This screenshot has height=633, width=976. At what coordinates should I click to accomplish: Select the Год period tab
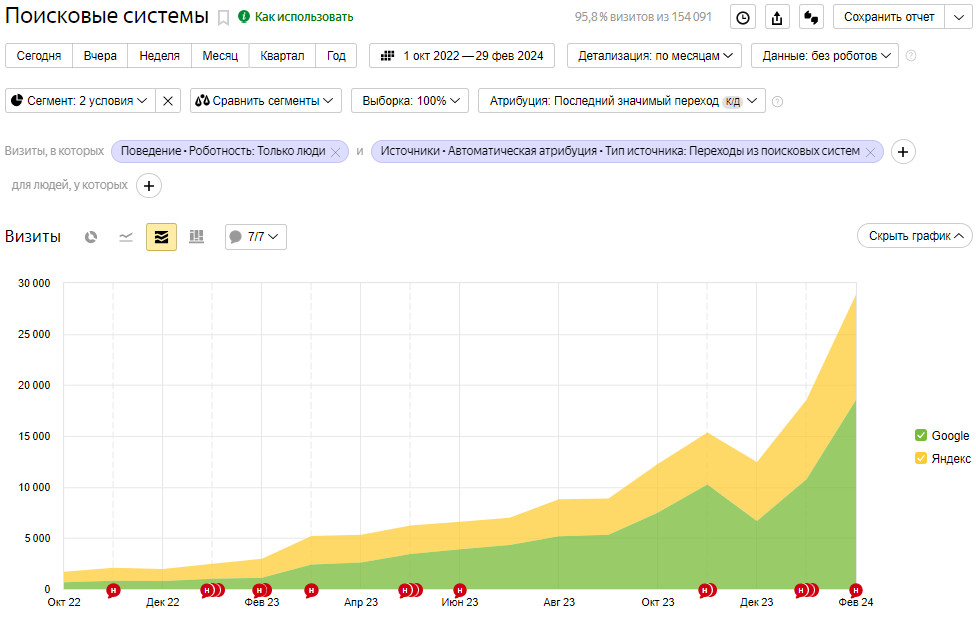[x=336, y=55]
